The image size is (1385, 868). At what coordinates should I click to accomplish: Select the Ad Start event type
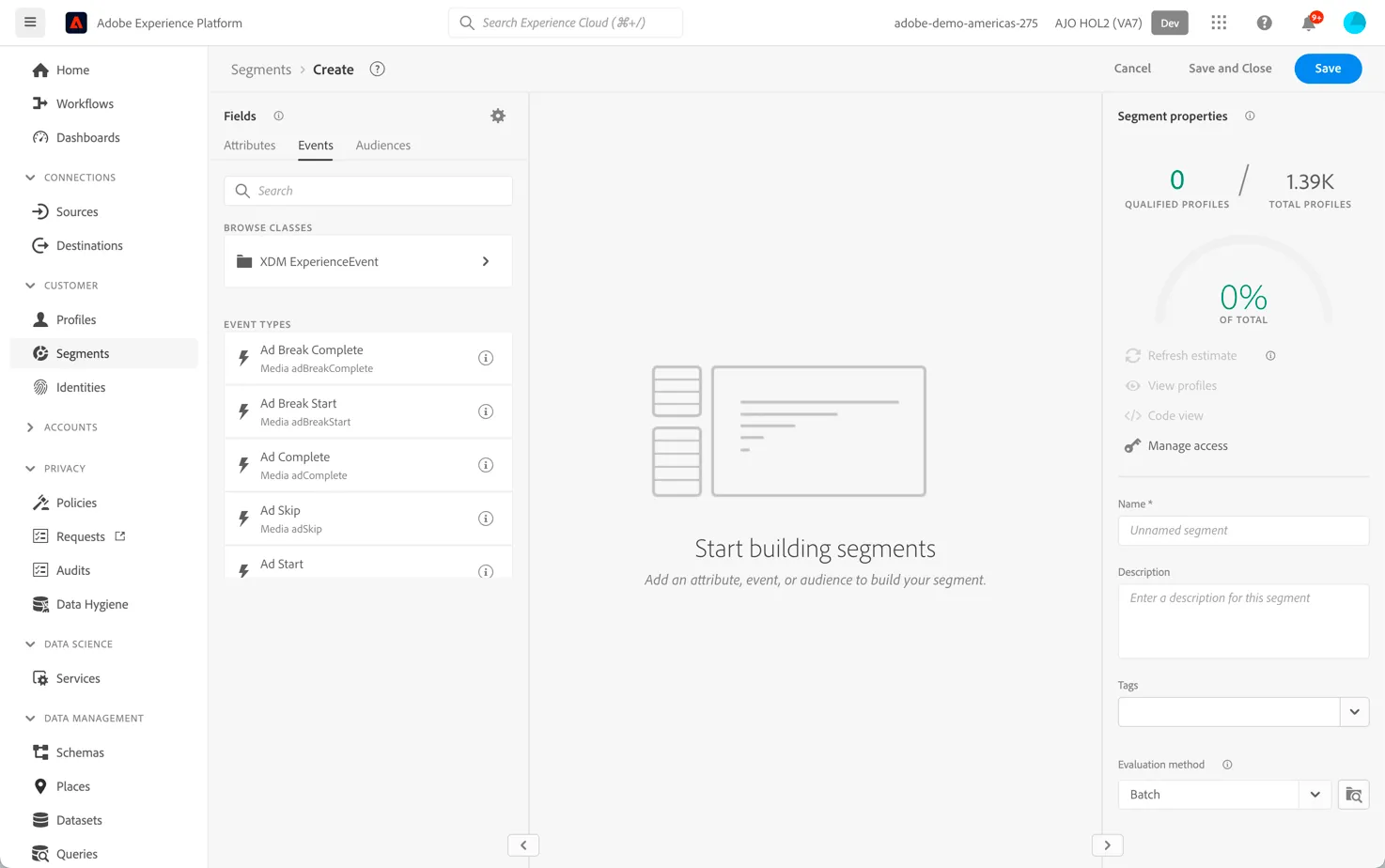coord(368,565)
